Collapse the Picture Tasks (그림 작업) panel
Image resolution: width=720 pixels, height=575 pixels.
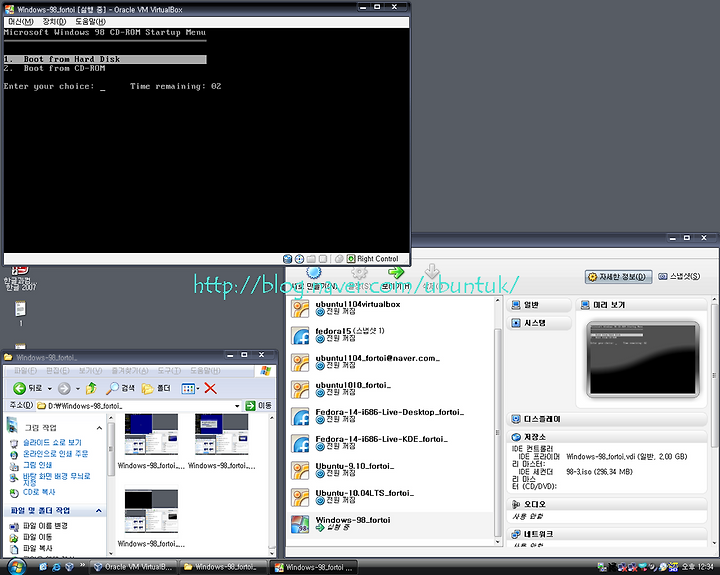[99, 428]
